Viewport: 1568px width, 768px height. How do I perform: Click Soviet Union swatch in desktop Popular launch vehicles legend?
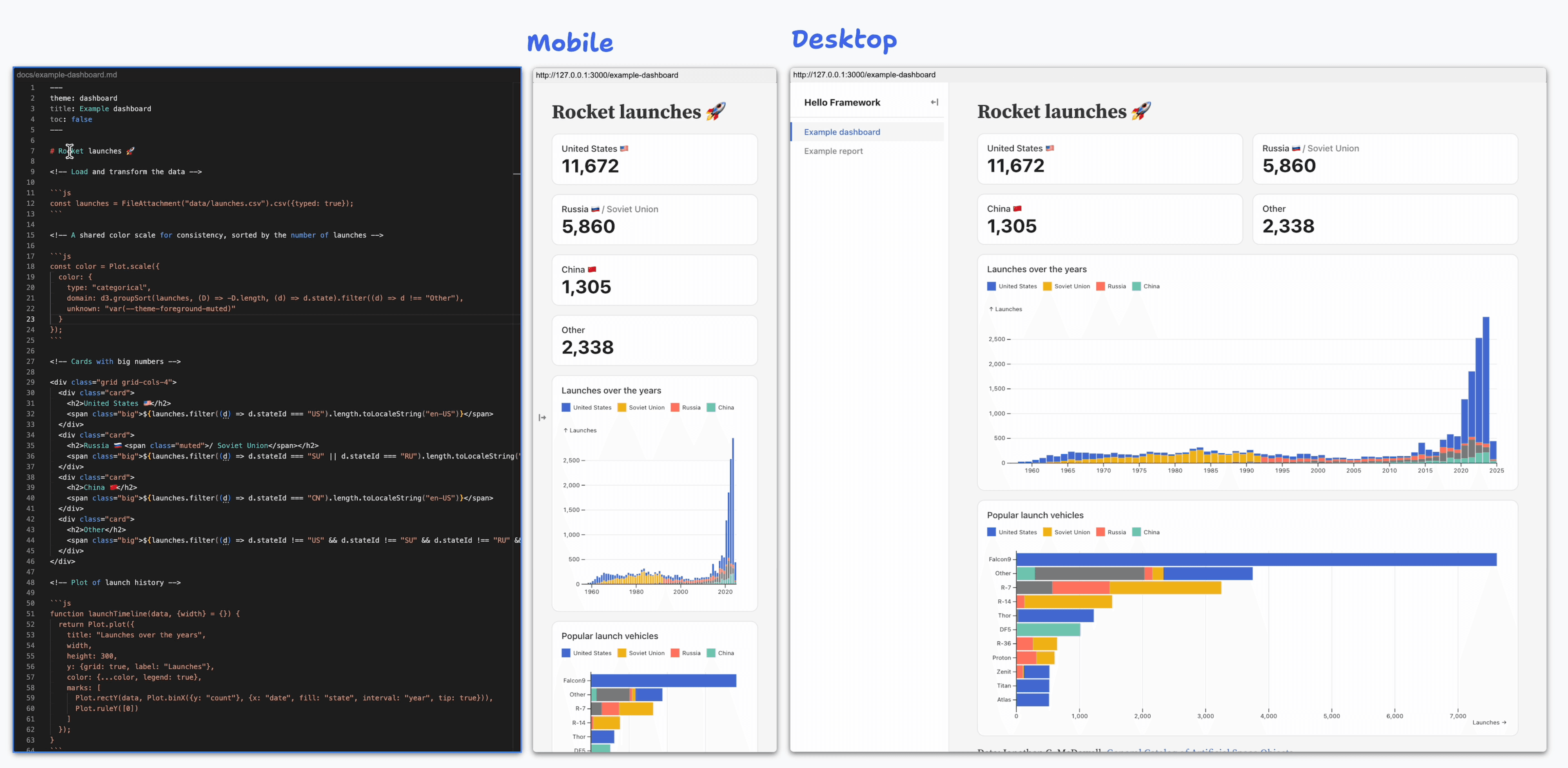(x=1047, y=532)
